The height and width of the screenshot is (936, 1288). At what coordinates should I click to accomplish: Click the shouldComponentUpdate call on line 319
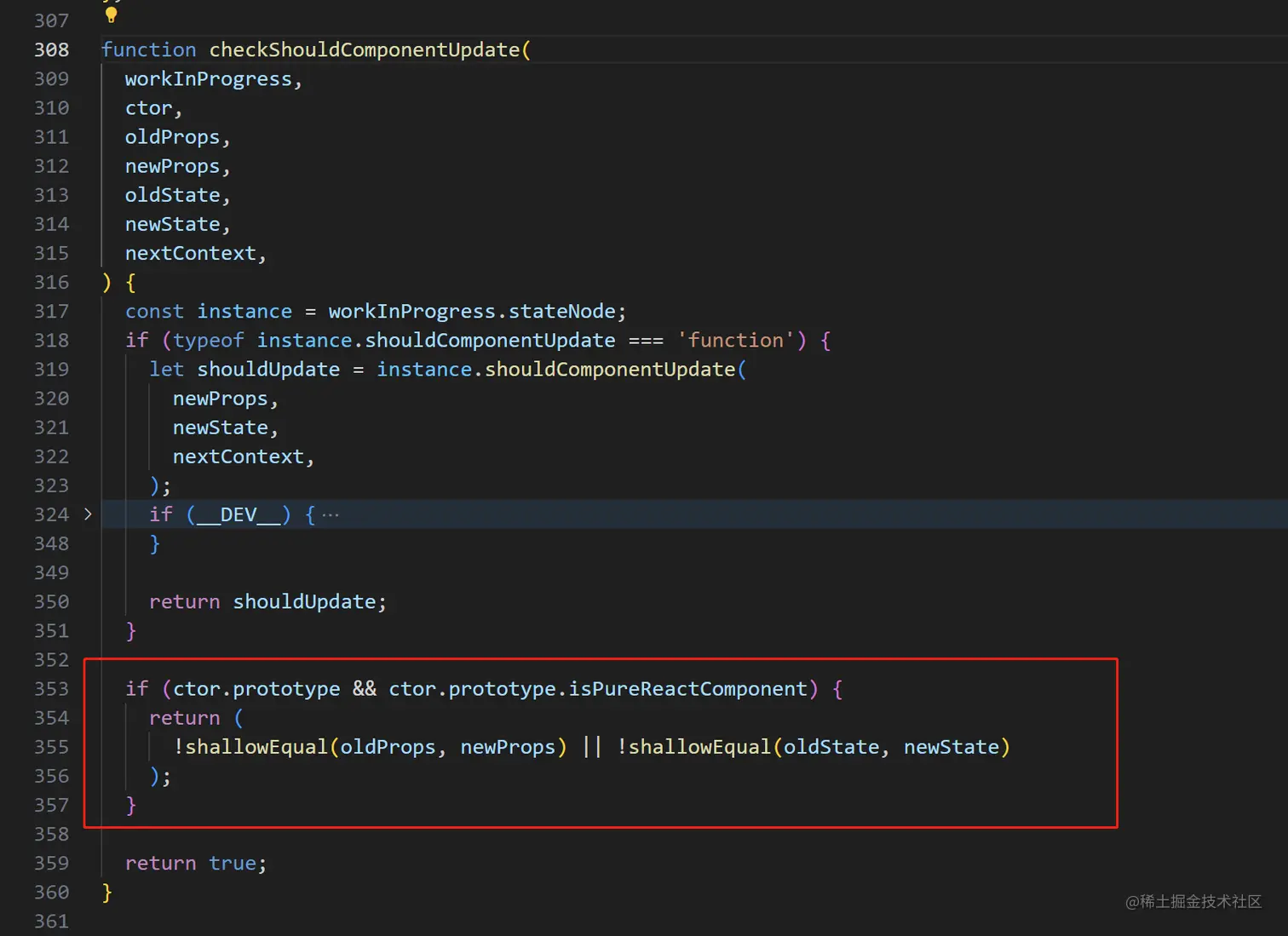pos(610,370)
